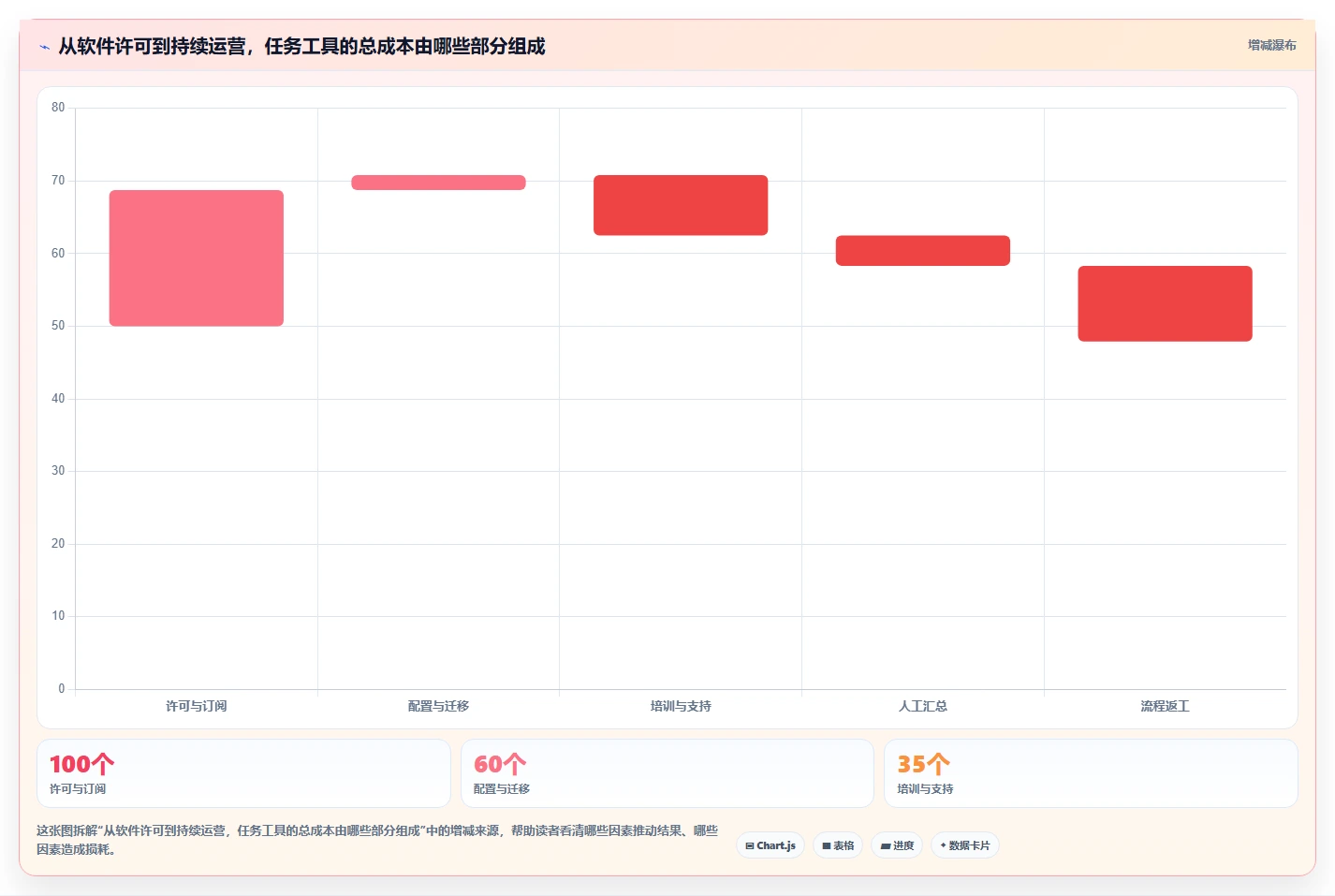Click the y-axis value 40

click(x=58, y=399)
